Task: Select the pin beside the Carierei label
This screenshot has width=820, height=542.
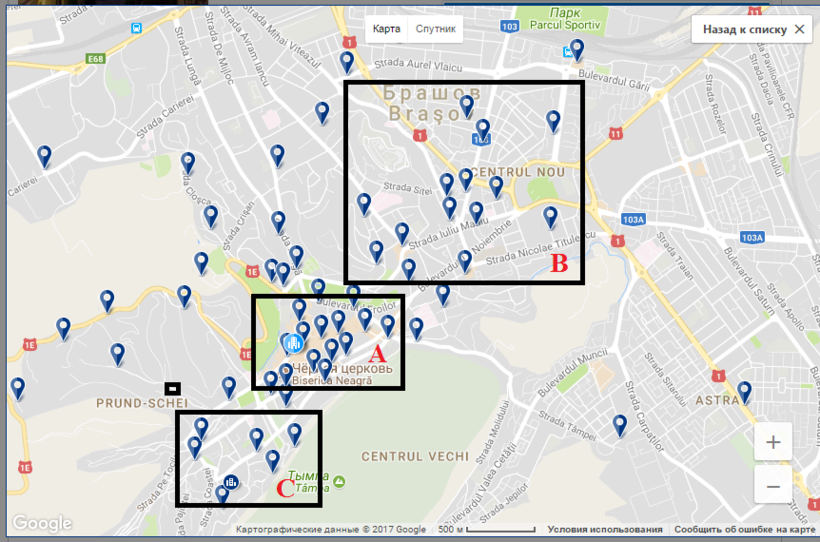Action: click(45, 156)
